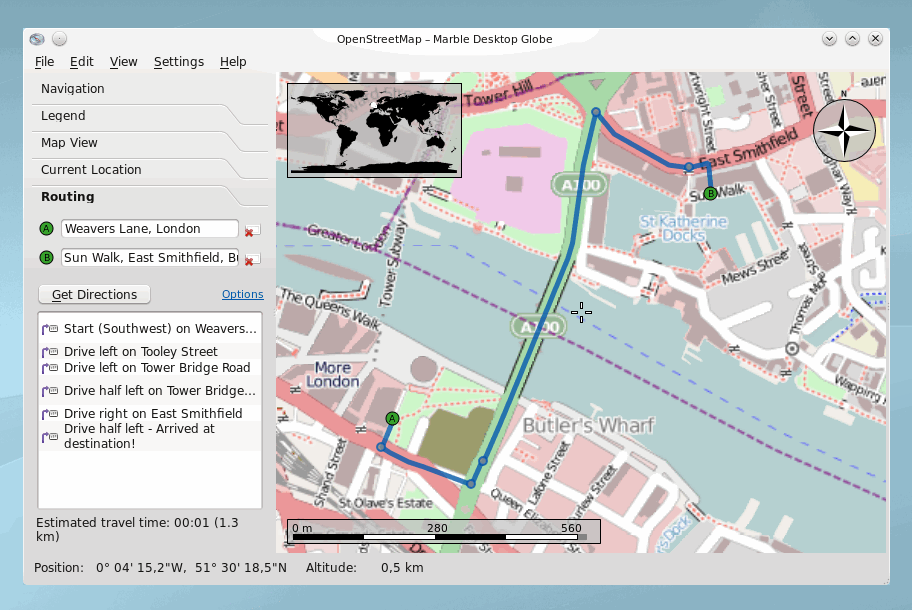This screenshot has height=610, width=912.
Task: Open the Help menu
Action: point(233,62)
